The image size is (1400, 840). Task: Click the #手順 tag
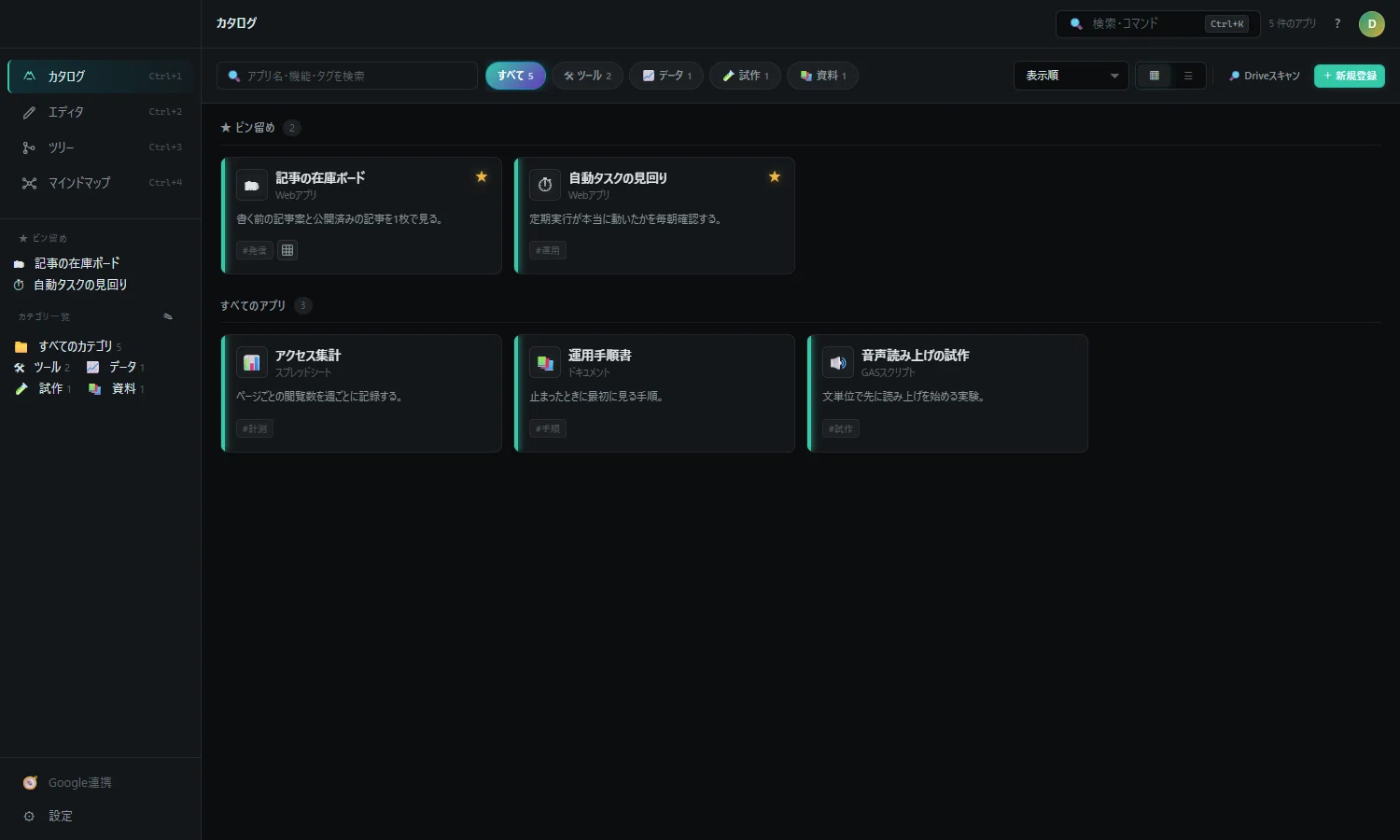(548, 428)
